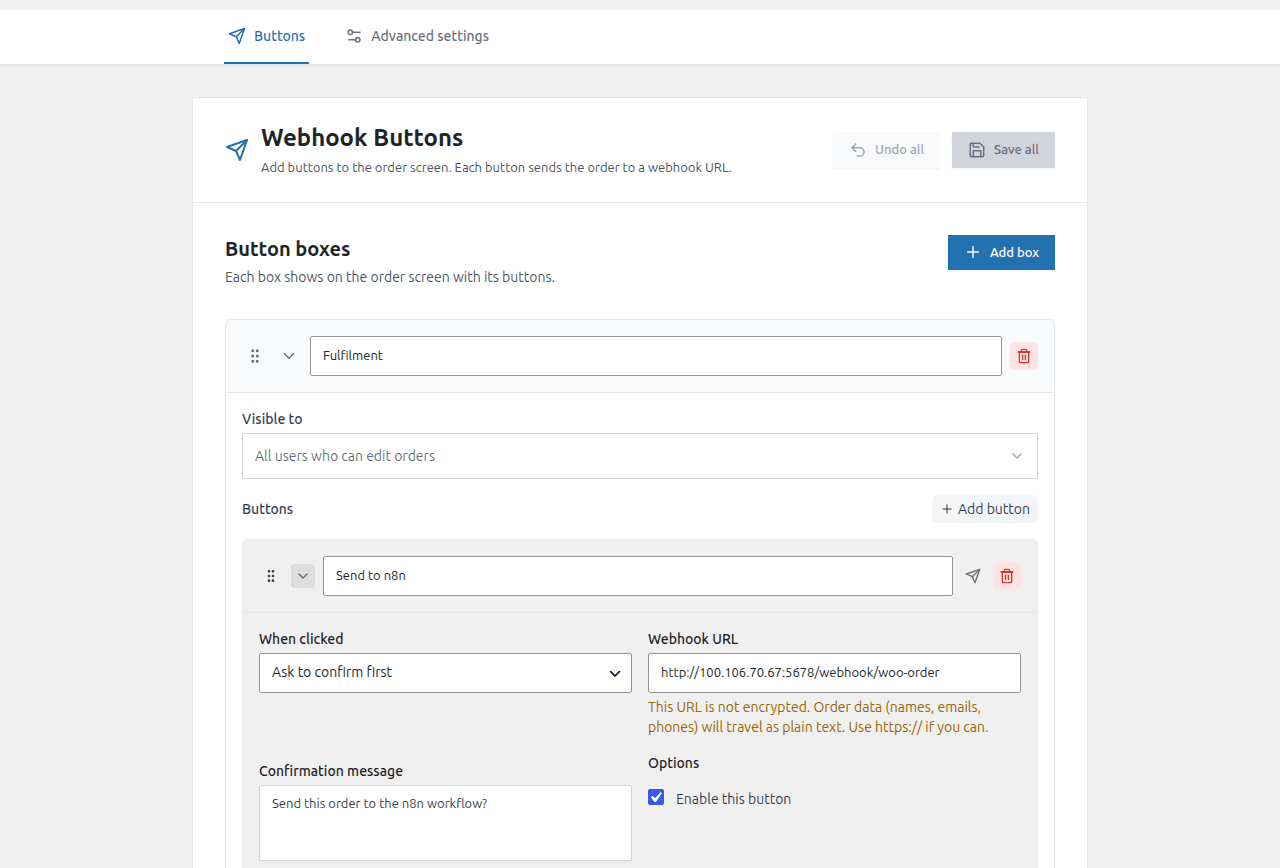Edit the Send to n8n button name field

pyautogui.click(x=638, y=576)
